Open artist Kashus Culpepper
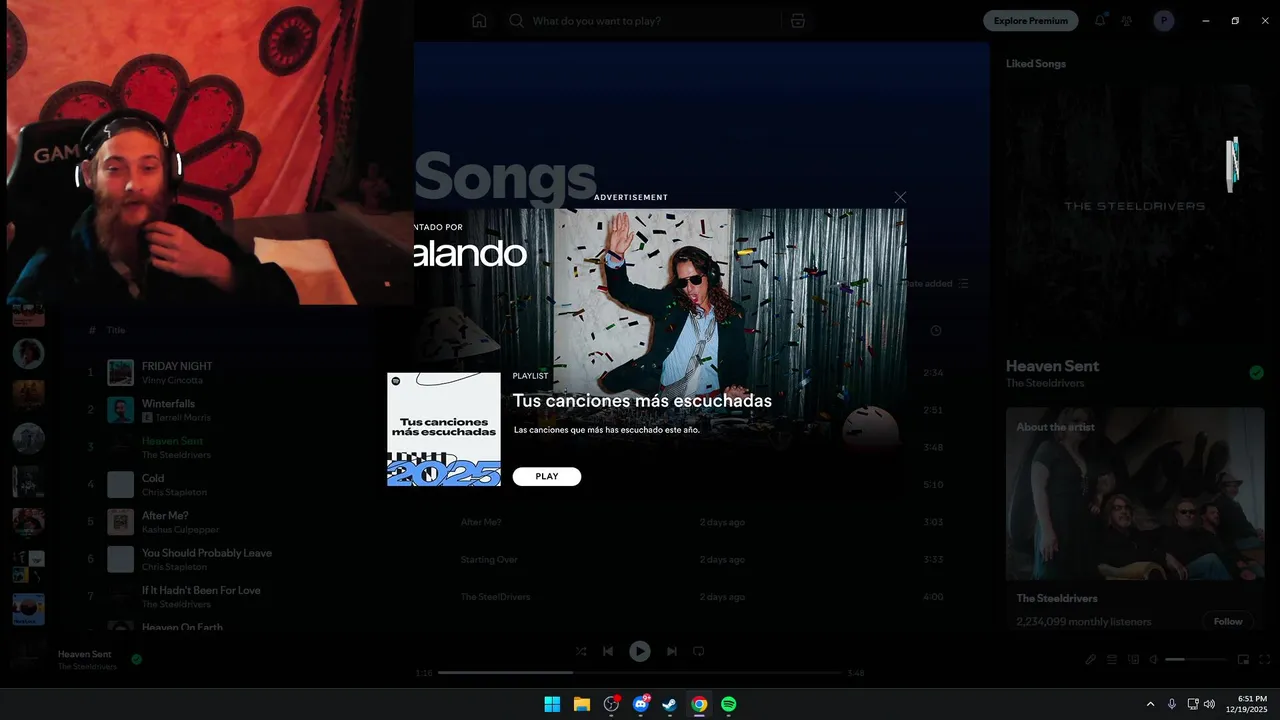Viewport: 1280px width, 720px height. (x=180, y=529)
